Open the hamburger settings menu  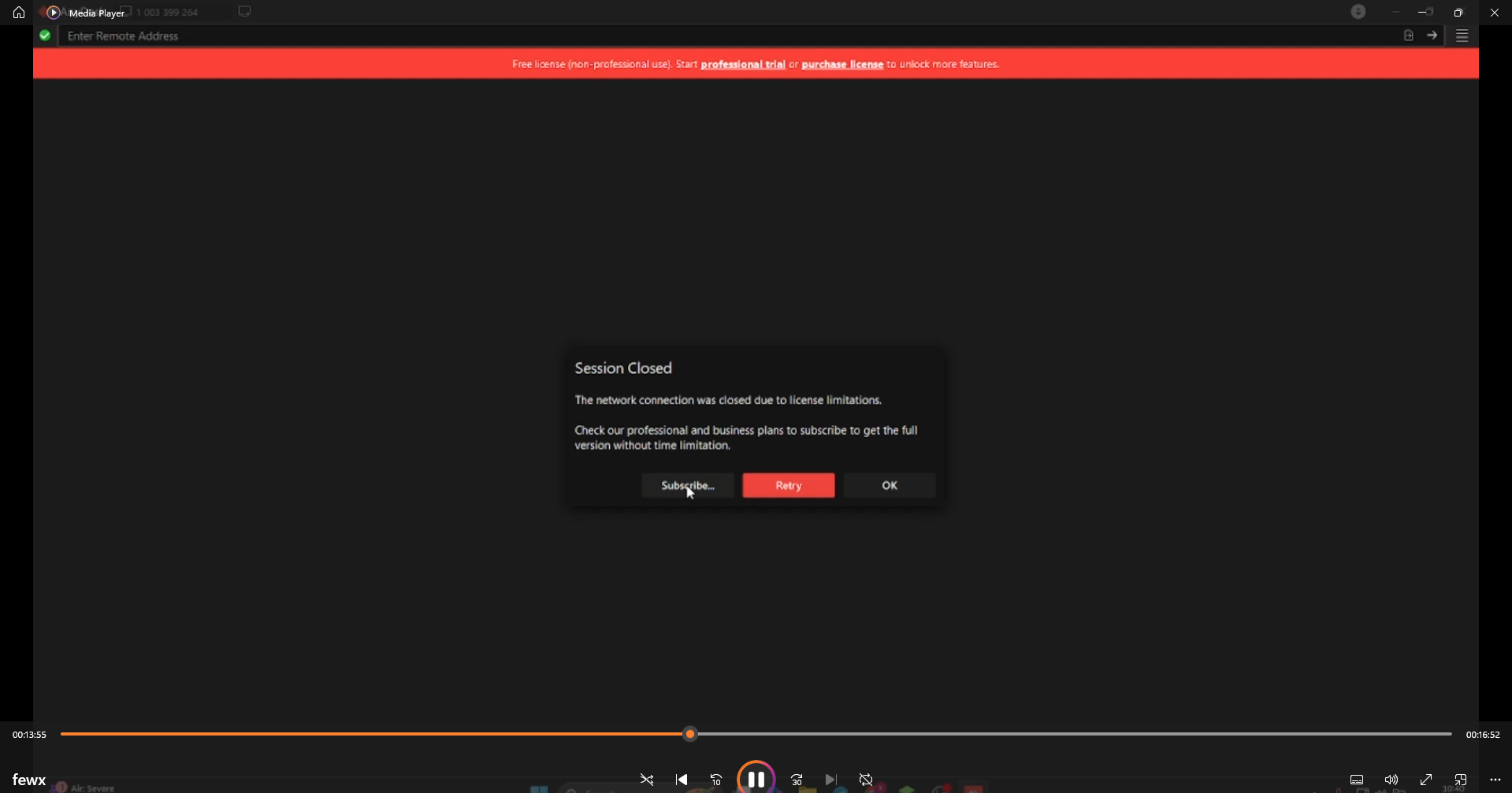[x=1462, y=35]
